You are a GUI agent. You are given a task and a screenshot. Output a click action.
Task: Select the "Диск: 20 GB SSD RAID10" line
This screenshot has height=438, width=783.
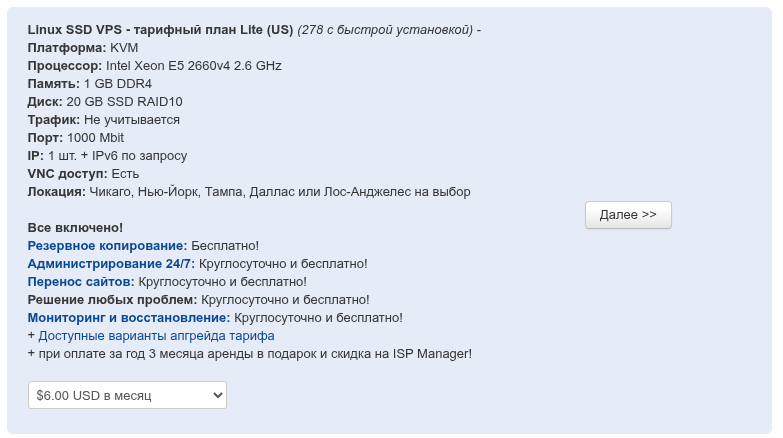(104, 101)
